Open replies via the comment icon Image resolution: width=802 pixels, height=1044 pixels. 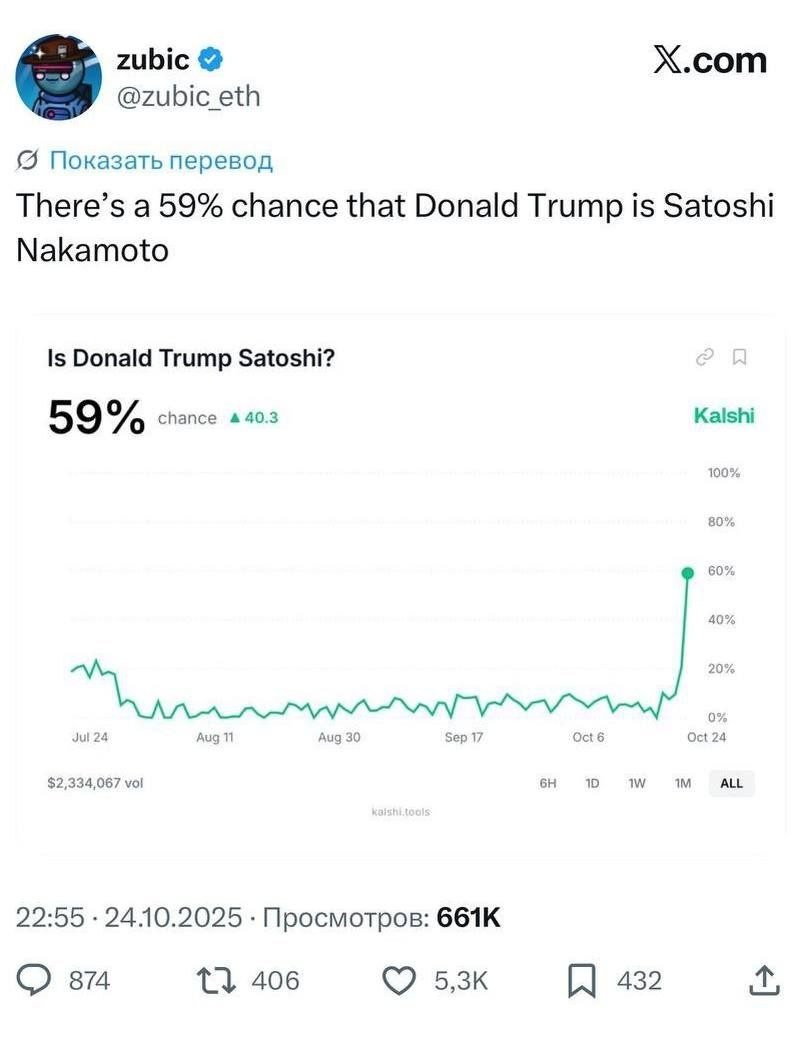tap(33, 981)
